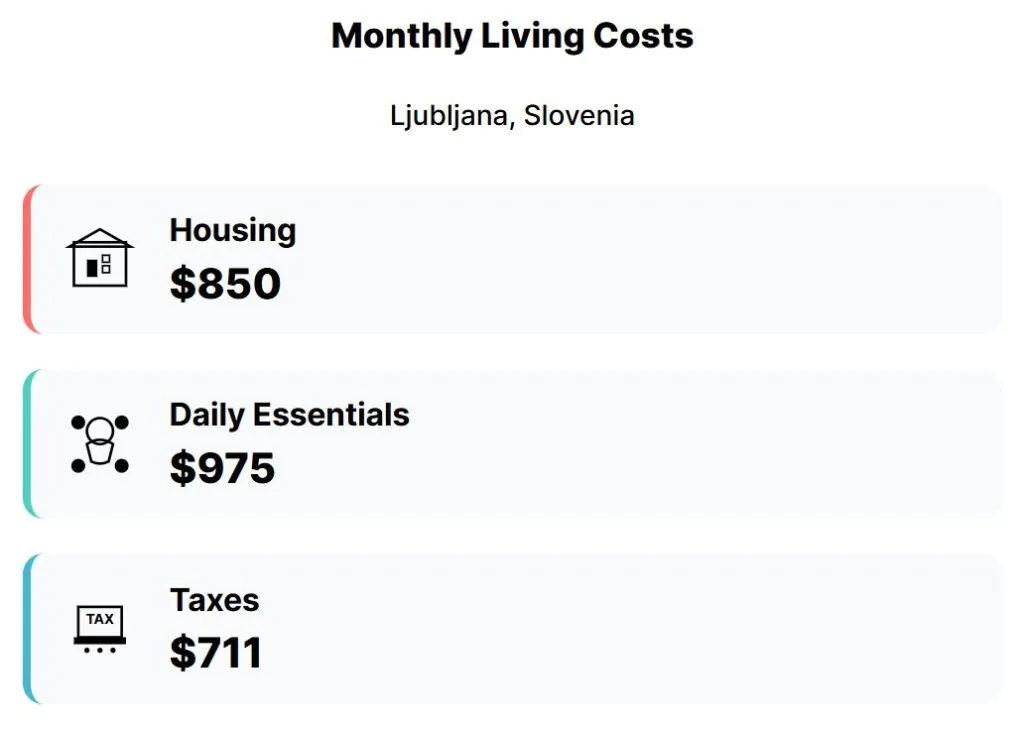Click the Taxes register icon

coord(100,629)
